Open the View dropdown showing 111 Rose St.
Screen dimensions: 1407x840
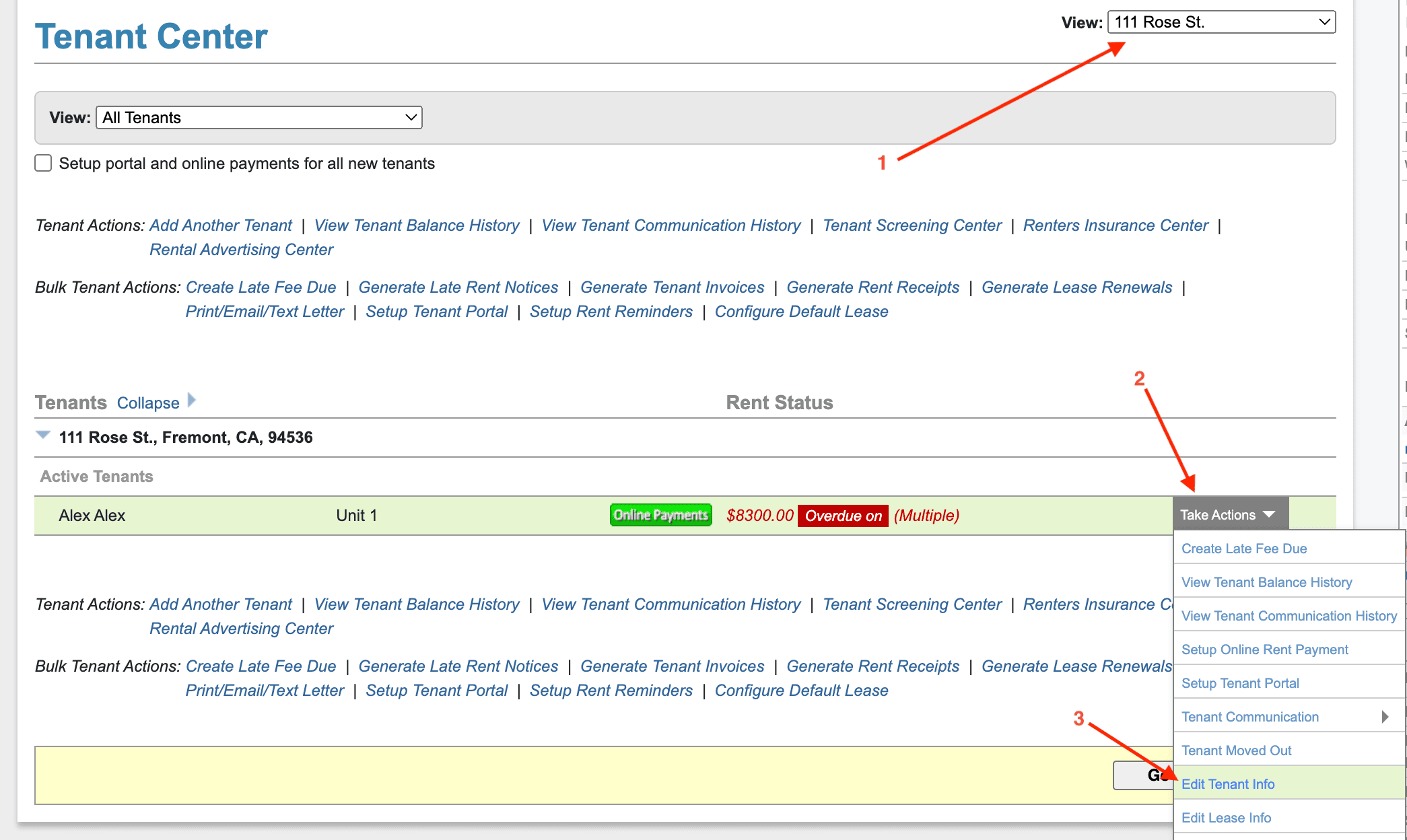coord(1221,21)
